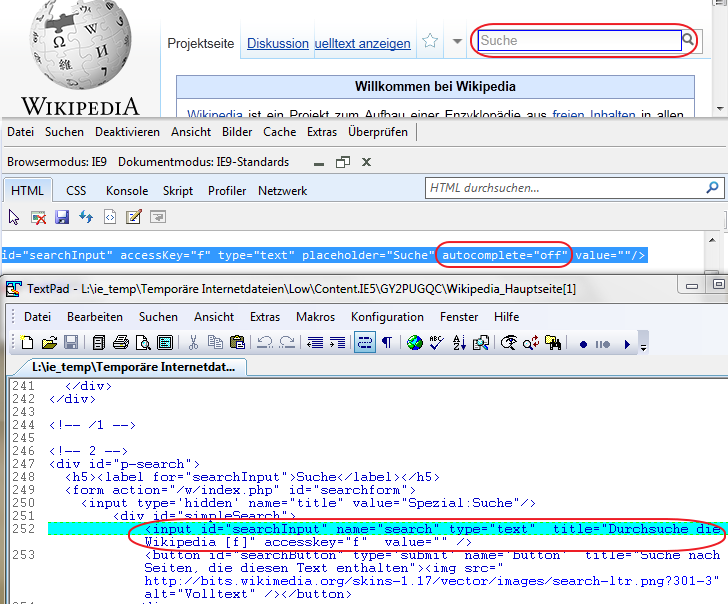Click the record macro dot in TextPad
This screenshot has height=604, width=728.
[584, 344]
